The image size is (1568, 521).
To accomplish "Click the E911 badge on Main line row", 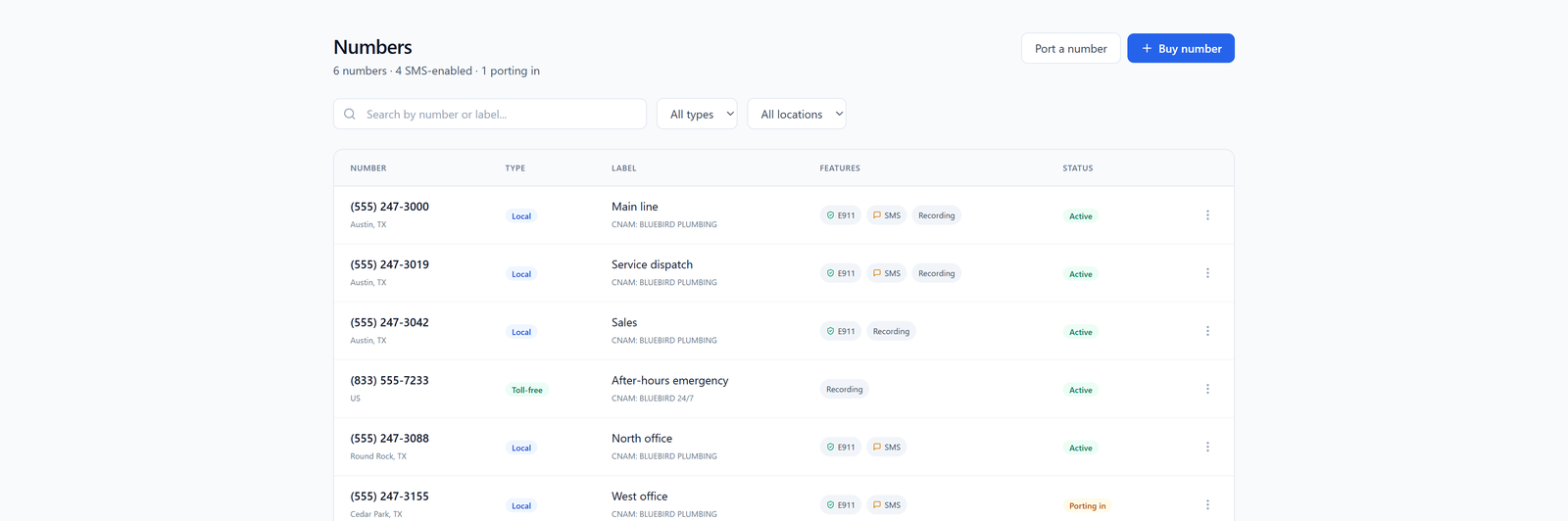I will click(x=841, y=215).
